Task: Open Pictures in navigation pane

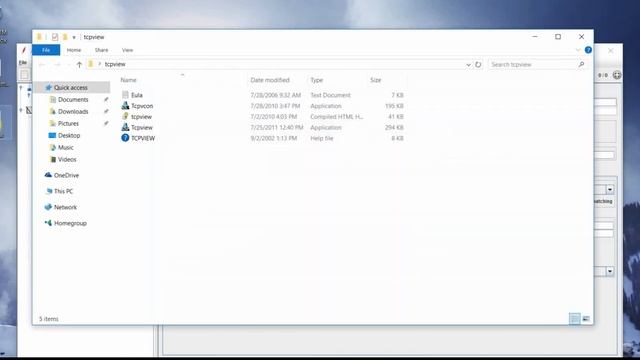Action: pyautogui.click(x=68, y=123)
